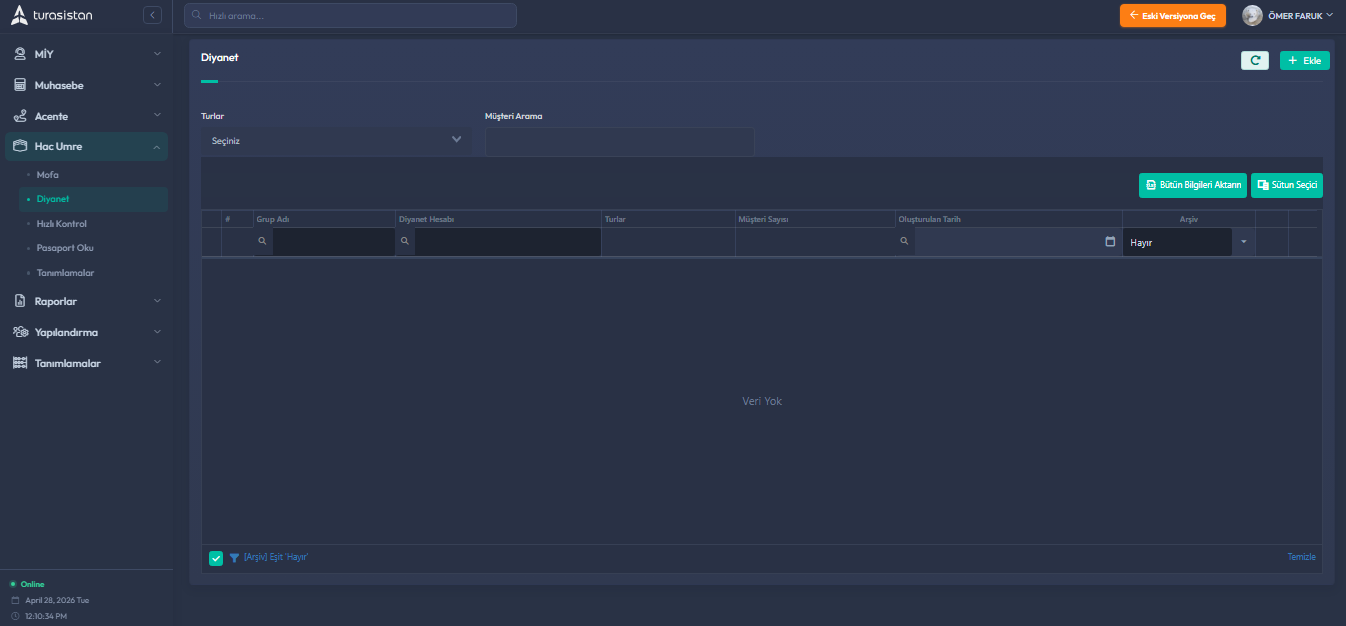Screen dimensions: 1346x626
Task: Click the search icon in Grup Adı filter
Action: (x=263, y=242)
